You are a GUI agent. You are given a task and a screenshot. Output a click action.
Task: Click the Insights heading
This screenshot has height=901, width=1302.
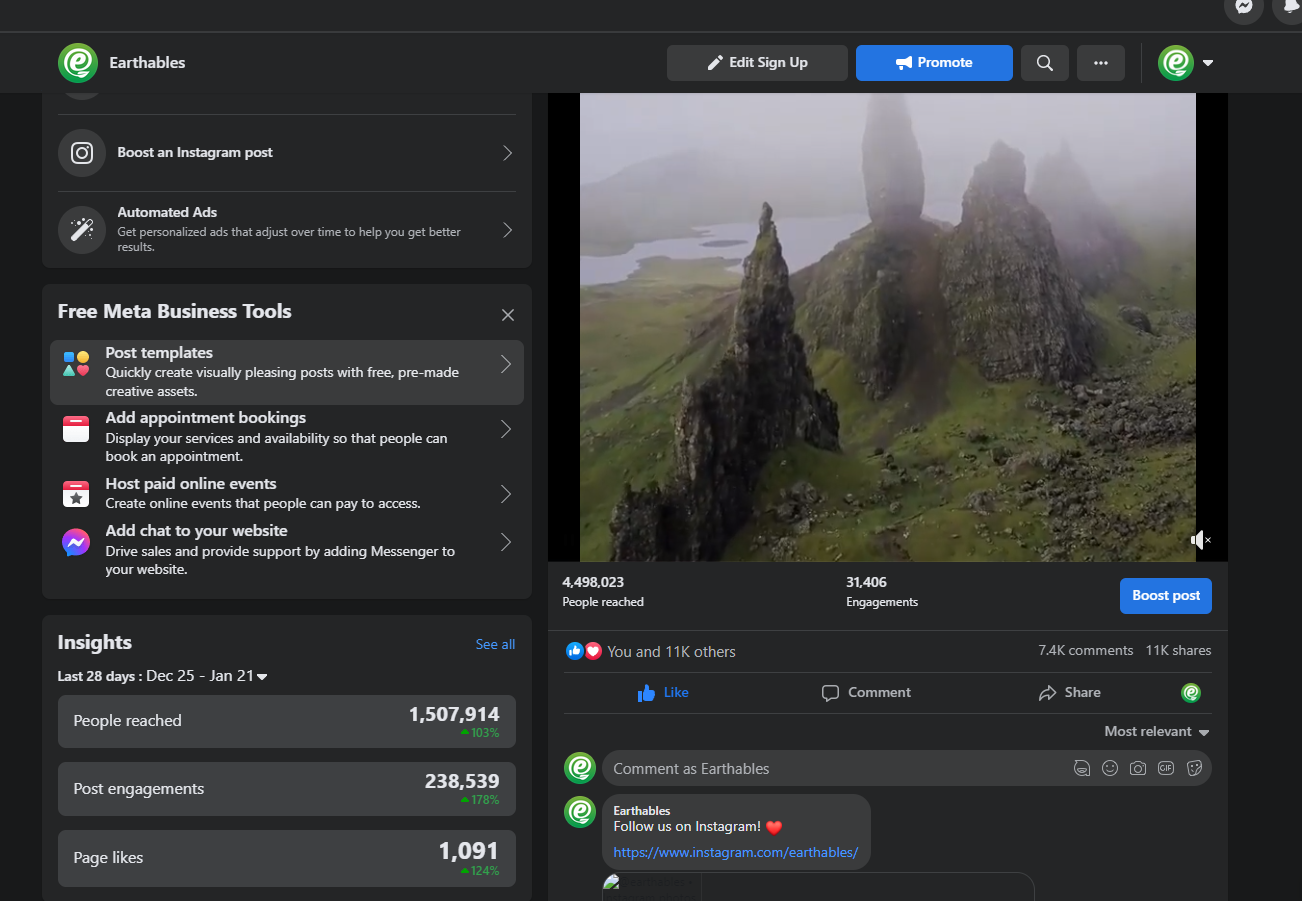click(95, 643)
